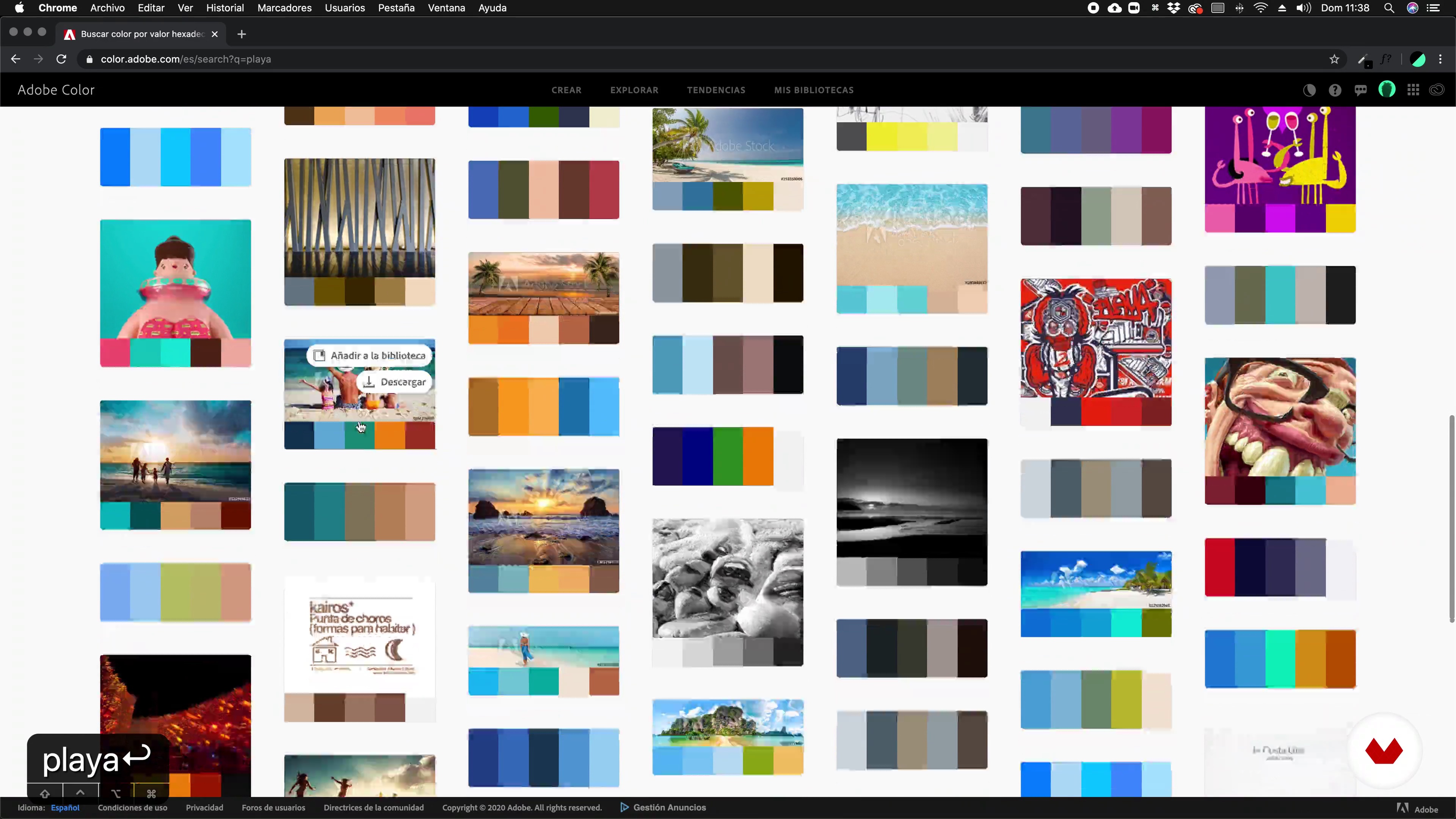The height and width of the screenshot is (819, 1456).
Task: Open the EXPLORAR tab
Action: tap(634, 90)
